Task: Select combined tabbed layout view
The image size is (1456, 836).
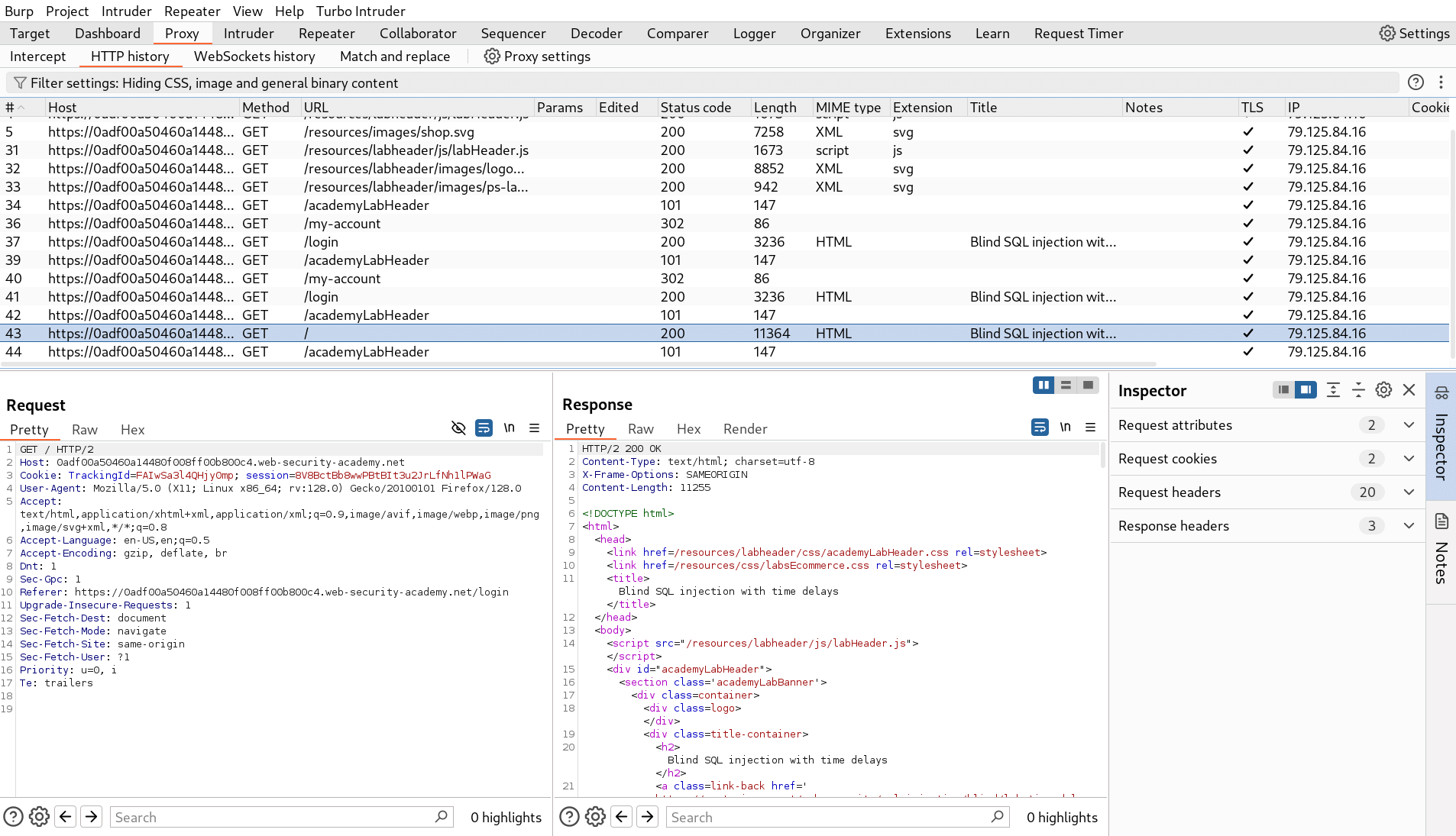Action: [x=1088, y=385]
